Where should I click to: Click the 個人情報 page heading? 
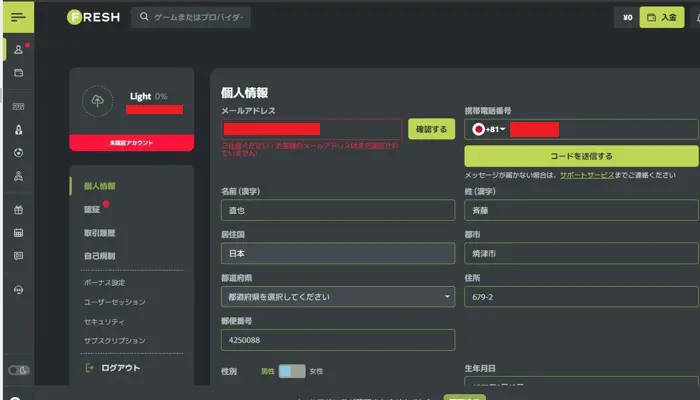(244, 93)
